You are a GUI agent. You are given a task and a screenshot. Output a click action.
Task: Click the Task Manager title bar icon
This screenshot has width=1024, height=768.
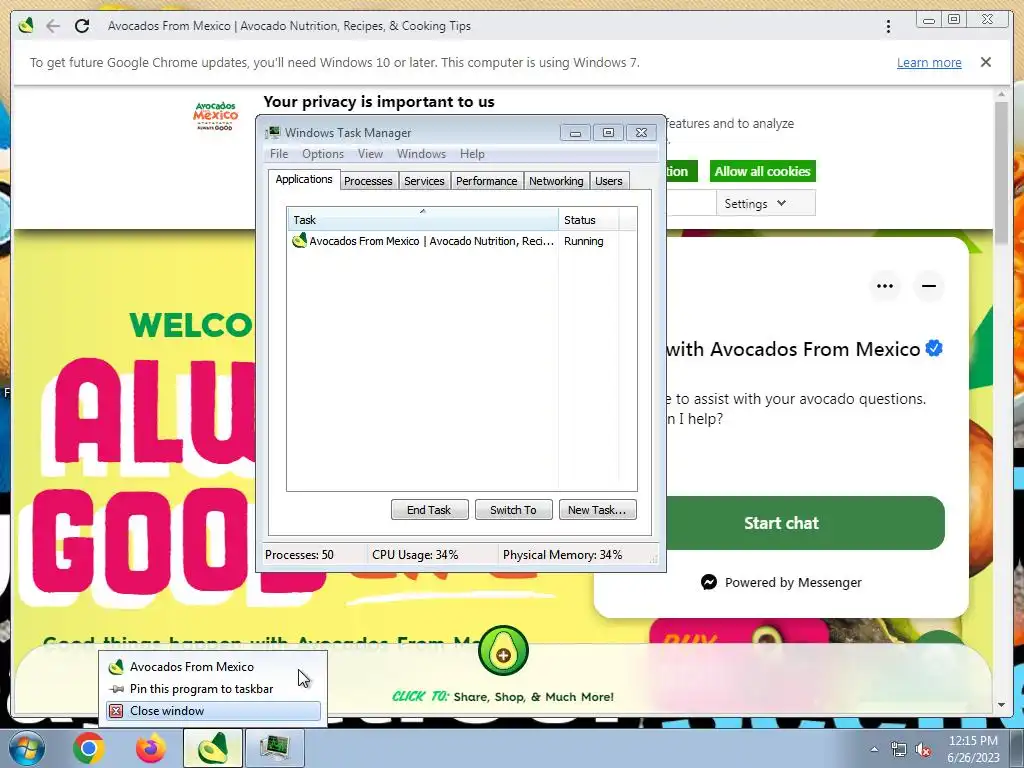click(x=273, y=133)
